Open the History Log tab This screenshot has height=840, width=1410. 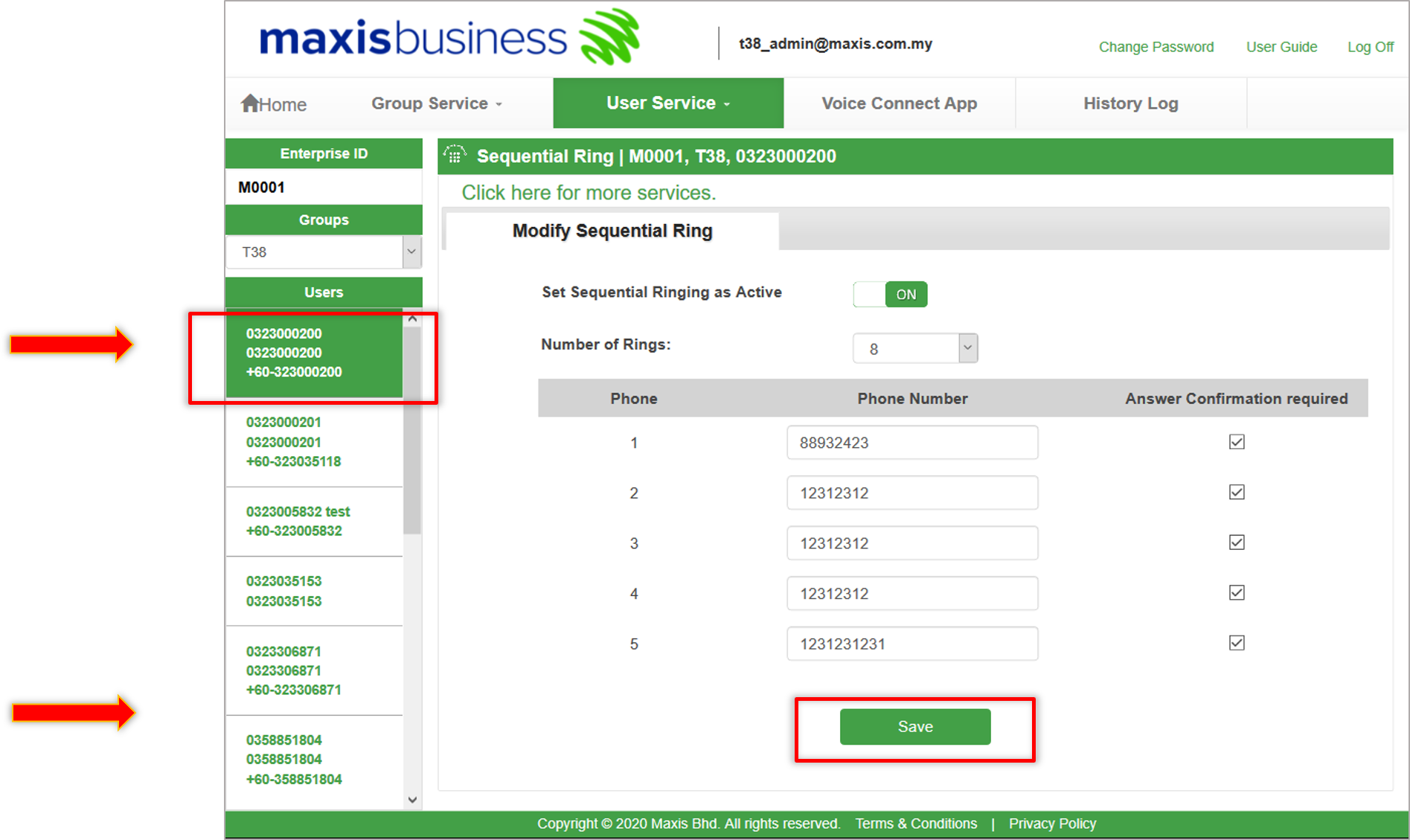1130,103
